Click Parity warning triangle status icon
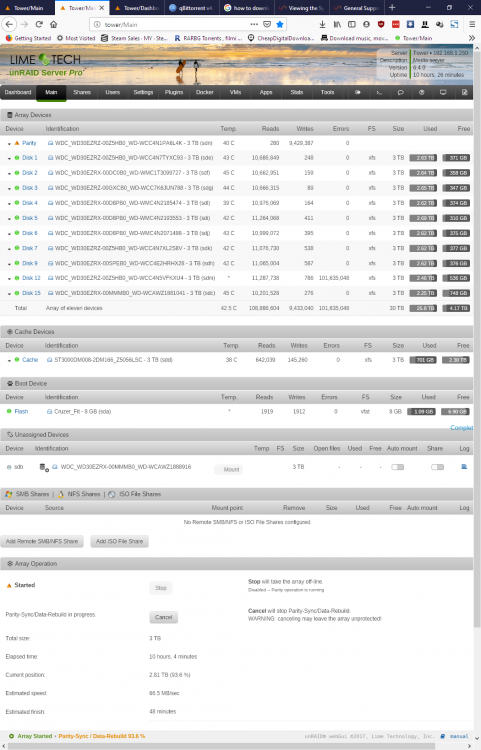The image size is (481, 750). pos(17,143)
